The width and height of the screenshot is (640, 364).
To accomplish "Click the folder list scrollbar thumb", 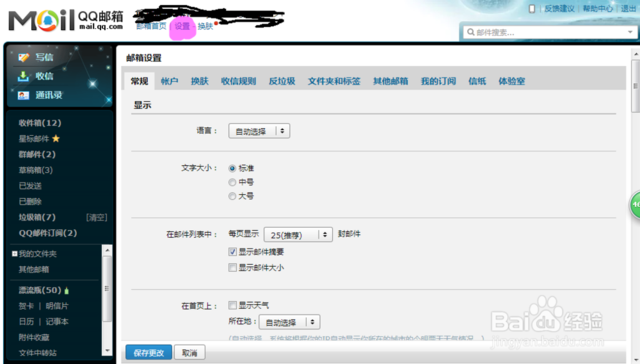I will [107, 289].
